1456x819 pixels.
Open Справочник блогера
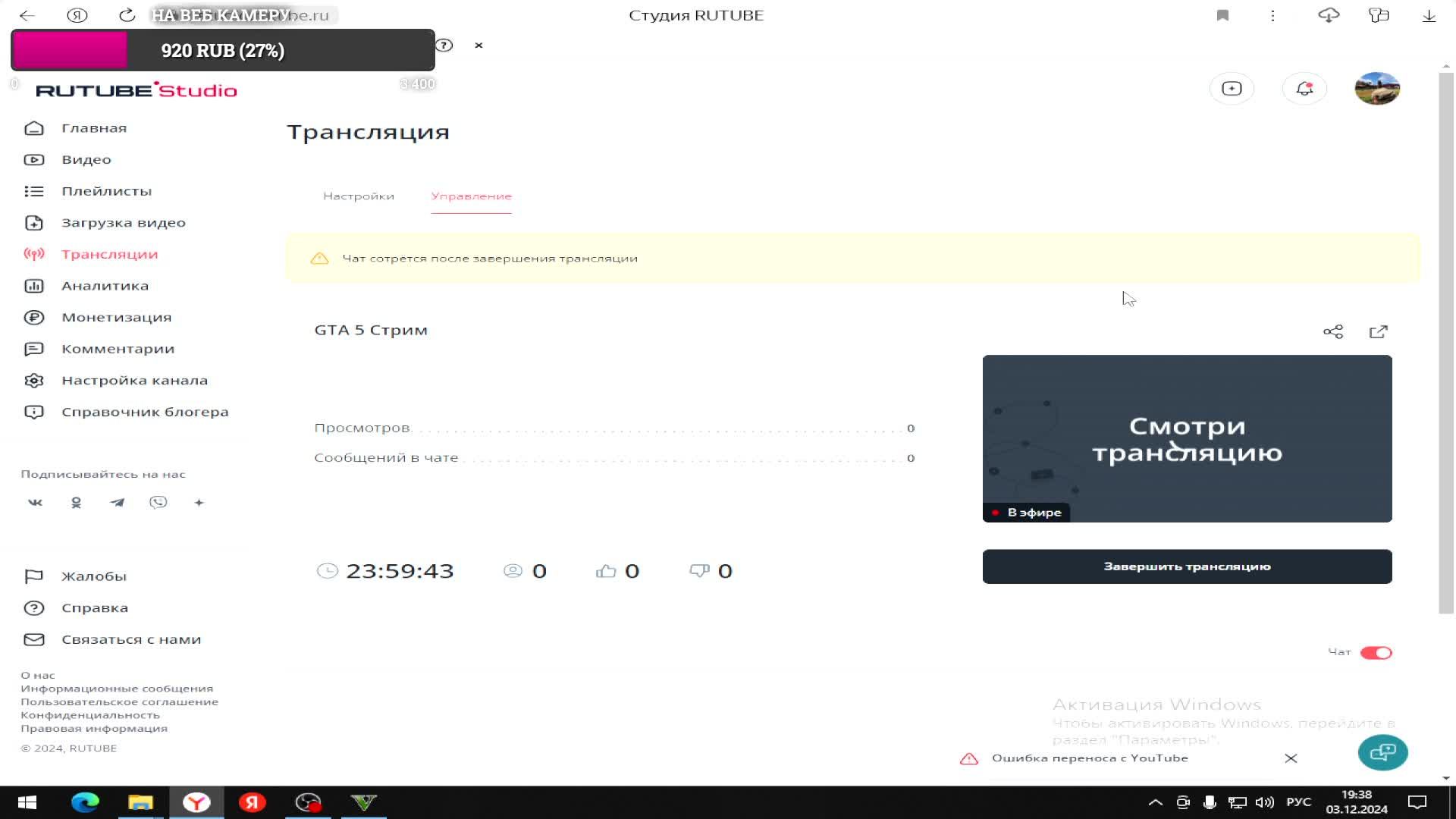tap(126, 412)
